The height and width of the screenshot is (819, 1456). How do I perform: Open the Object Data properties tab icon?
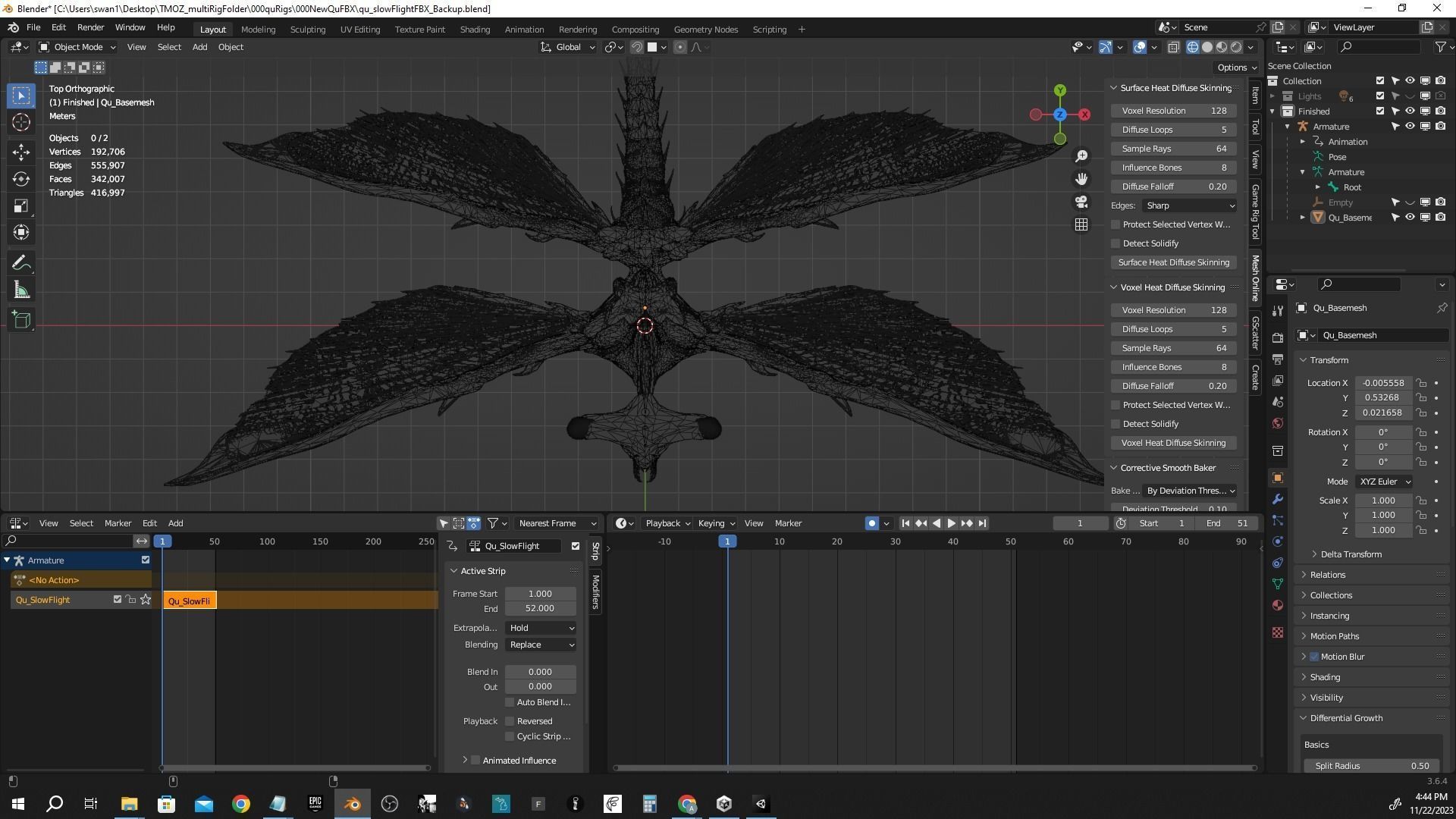tap(1278, 584)
